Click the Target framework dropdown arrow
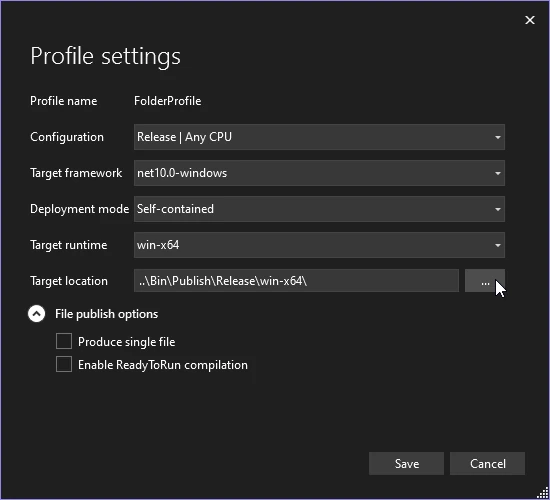550x500 pixels. (497, 173)
